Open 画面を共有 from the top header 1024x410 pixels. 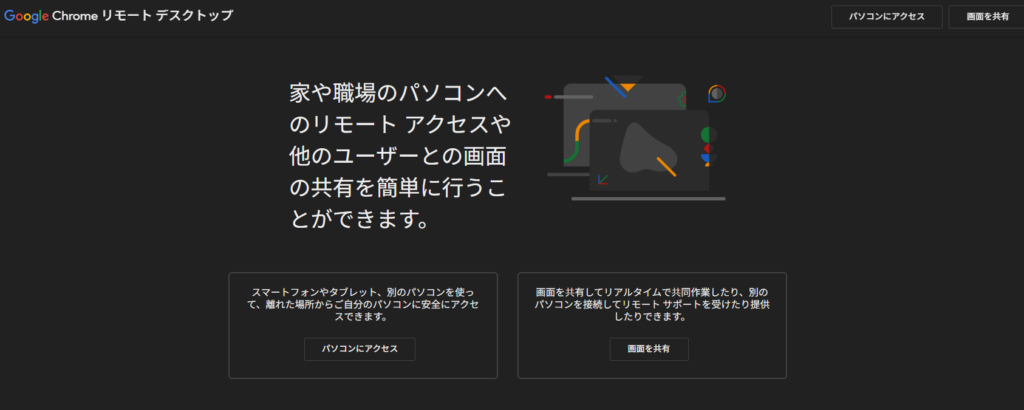point(986,17)
